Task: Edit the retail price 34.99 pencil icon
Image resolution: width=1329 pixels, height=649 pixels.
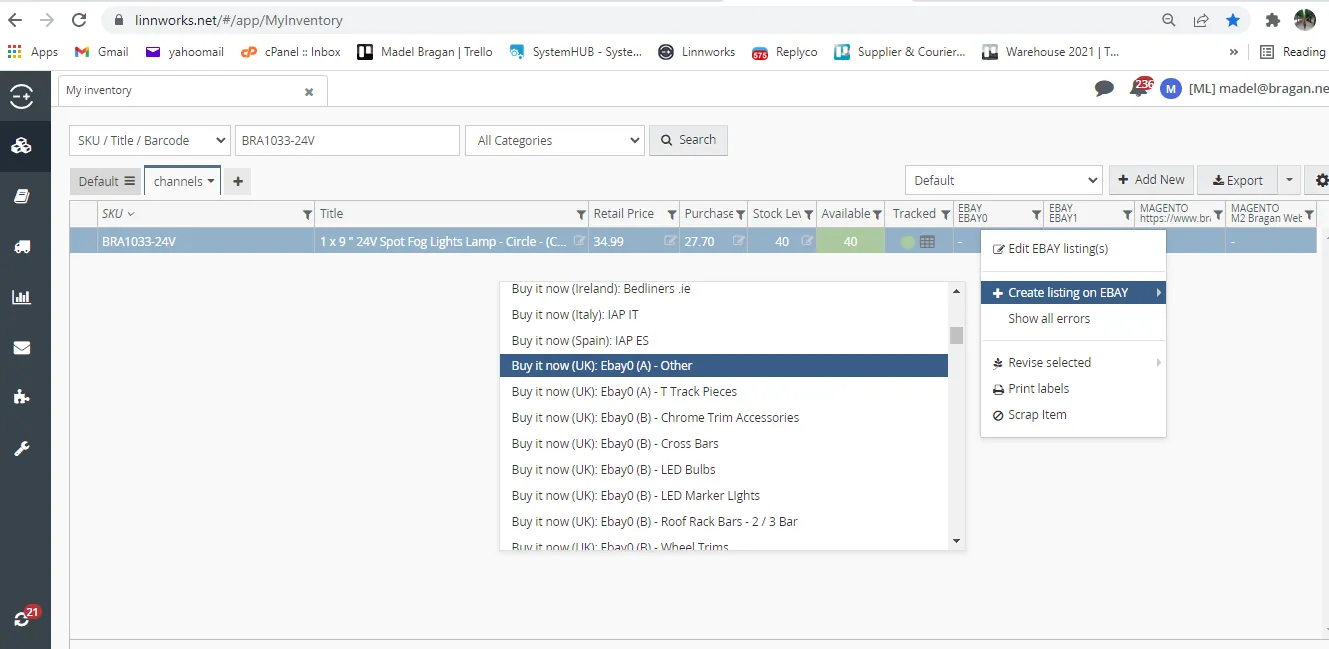Action: (670, 241)
